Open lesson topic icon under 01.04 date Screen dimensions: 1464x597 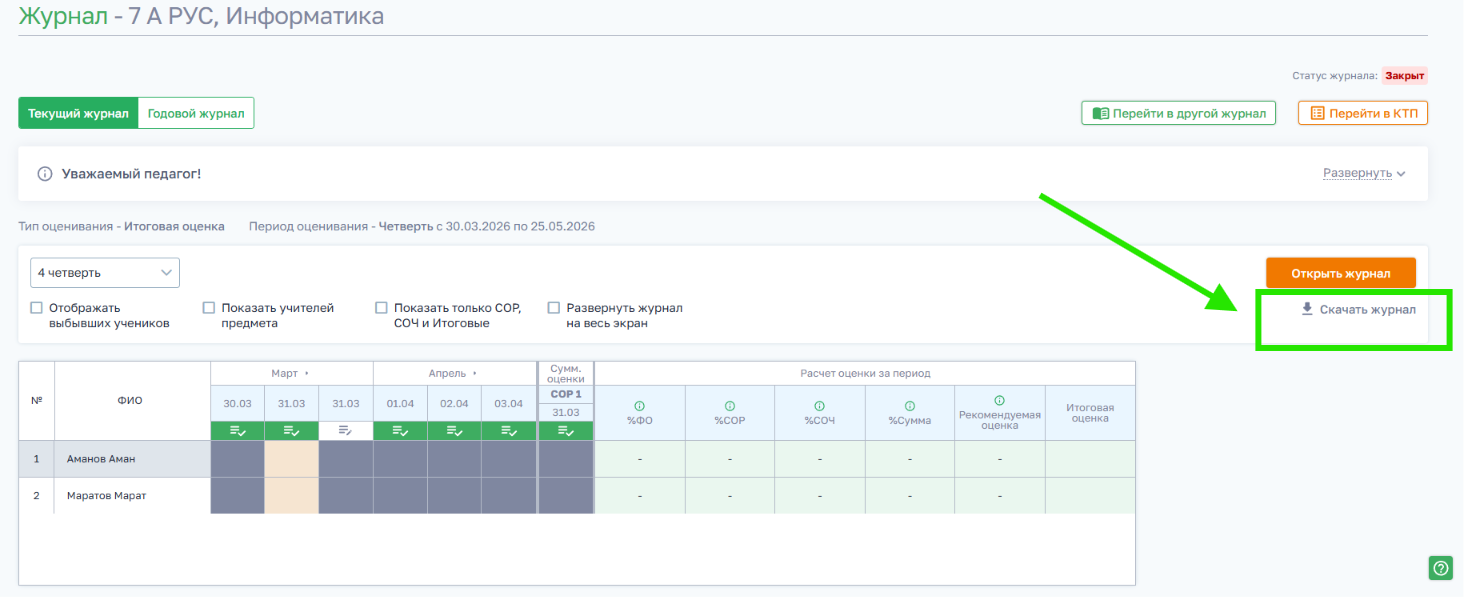(x=400, y=431)
